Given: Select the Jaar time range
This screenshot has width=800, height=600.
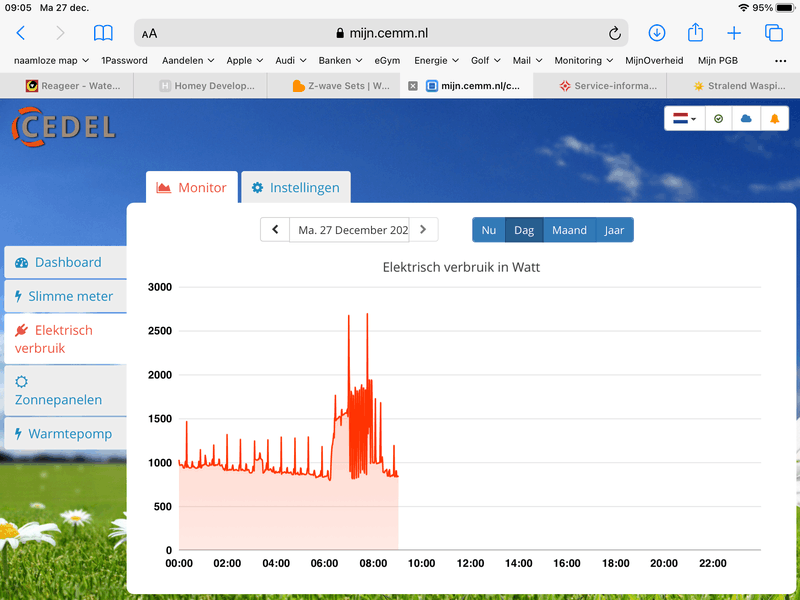Looking at the screenshot, I should 614,230.
